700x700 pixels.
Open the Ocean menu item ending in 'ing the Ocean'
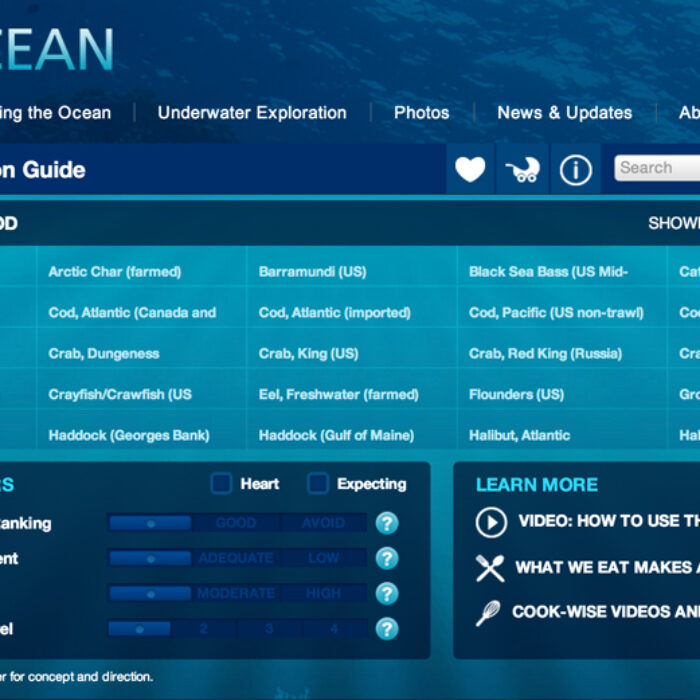click(x=55, y=112)
